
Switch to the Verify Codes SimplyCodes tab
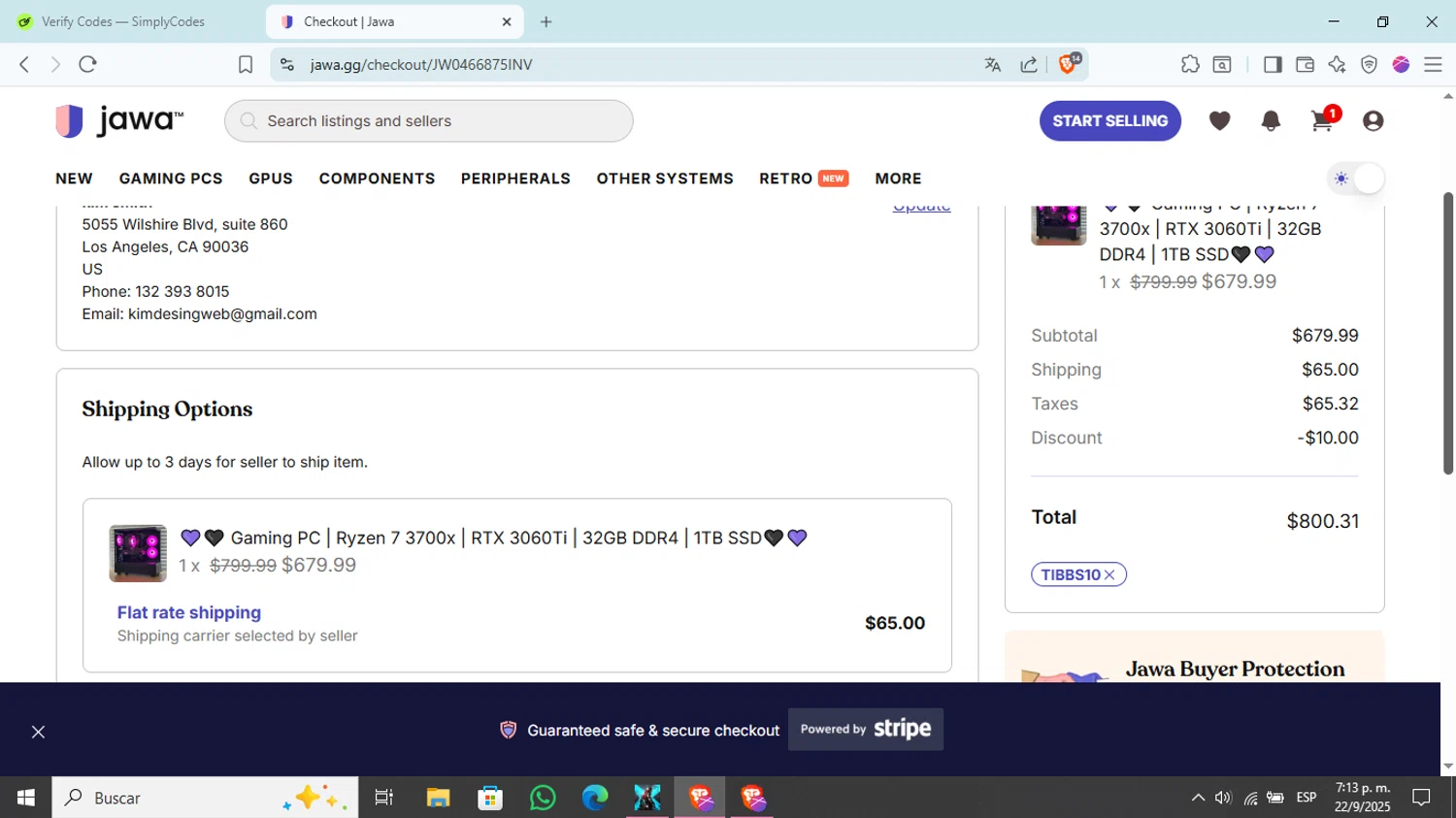[x=123, y=21]
